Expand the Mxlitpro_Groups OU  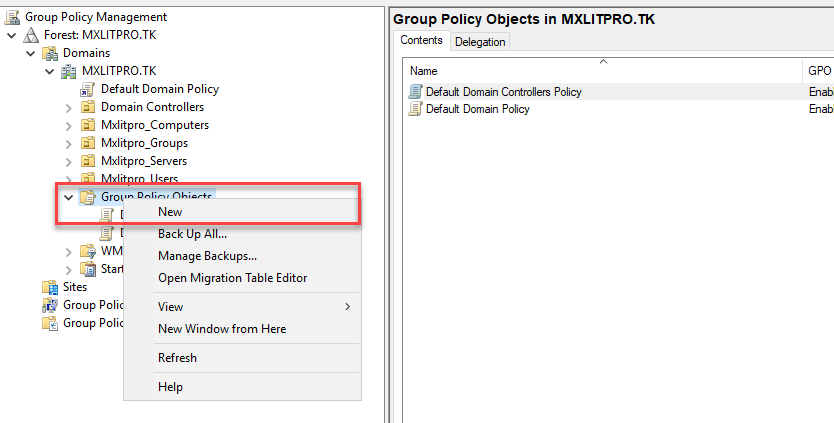68,143
